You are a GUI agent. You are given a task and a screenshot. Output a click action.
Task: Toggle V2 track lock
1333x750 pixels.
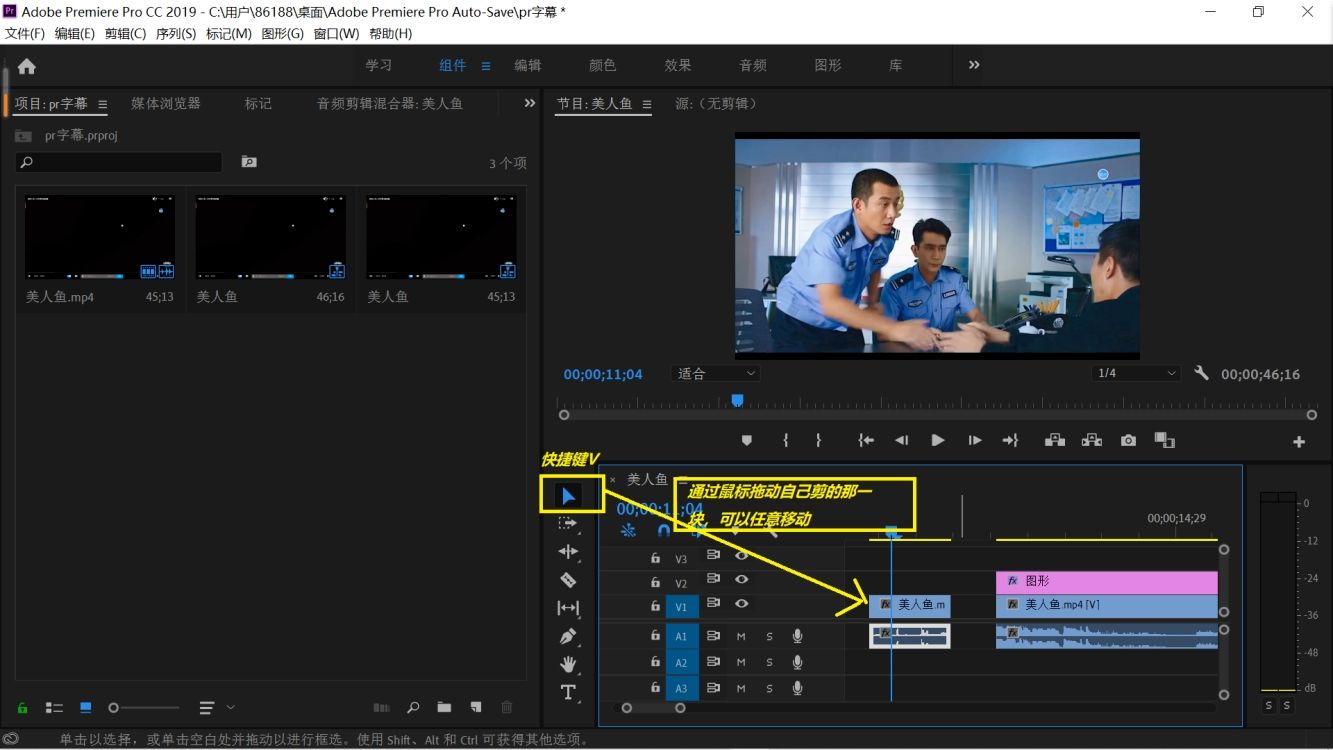pyautogui.click(x=655, y=582)
